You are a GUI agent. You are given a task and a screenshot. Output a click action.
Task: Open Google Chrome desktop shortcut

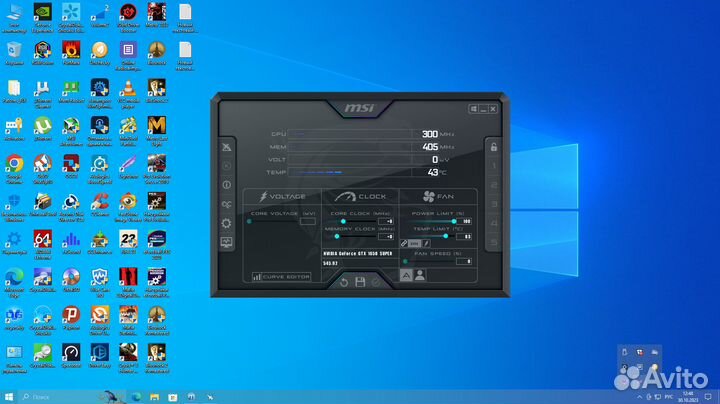[15, 163]
